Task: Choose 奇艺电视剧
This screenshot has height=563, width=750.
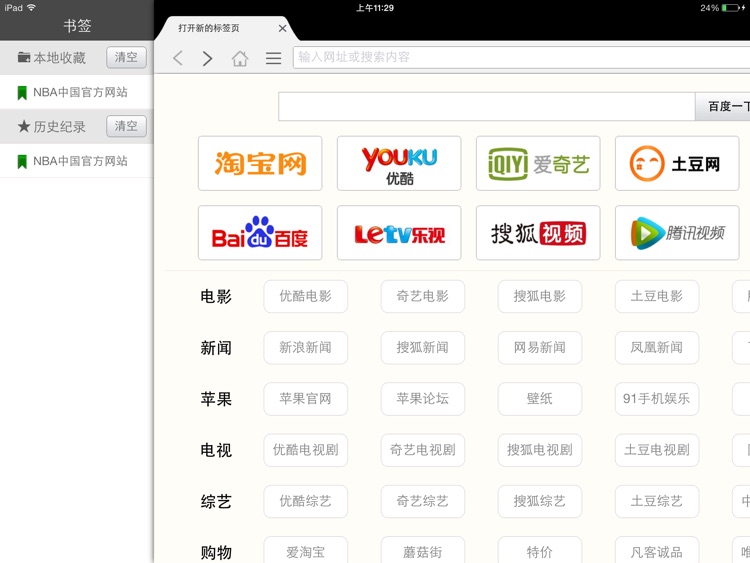Action: [423, 450]
